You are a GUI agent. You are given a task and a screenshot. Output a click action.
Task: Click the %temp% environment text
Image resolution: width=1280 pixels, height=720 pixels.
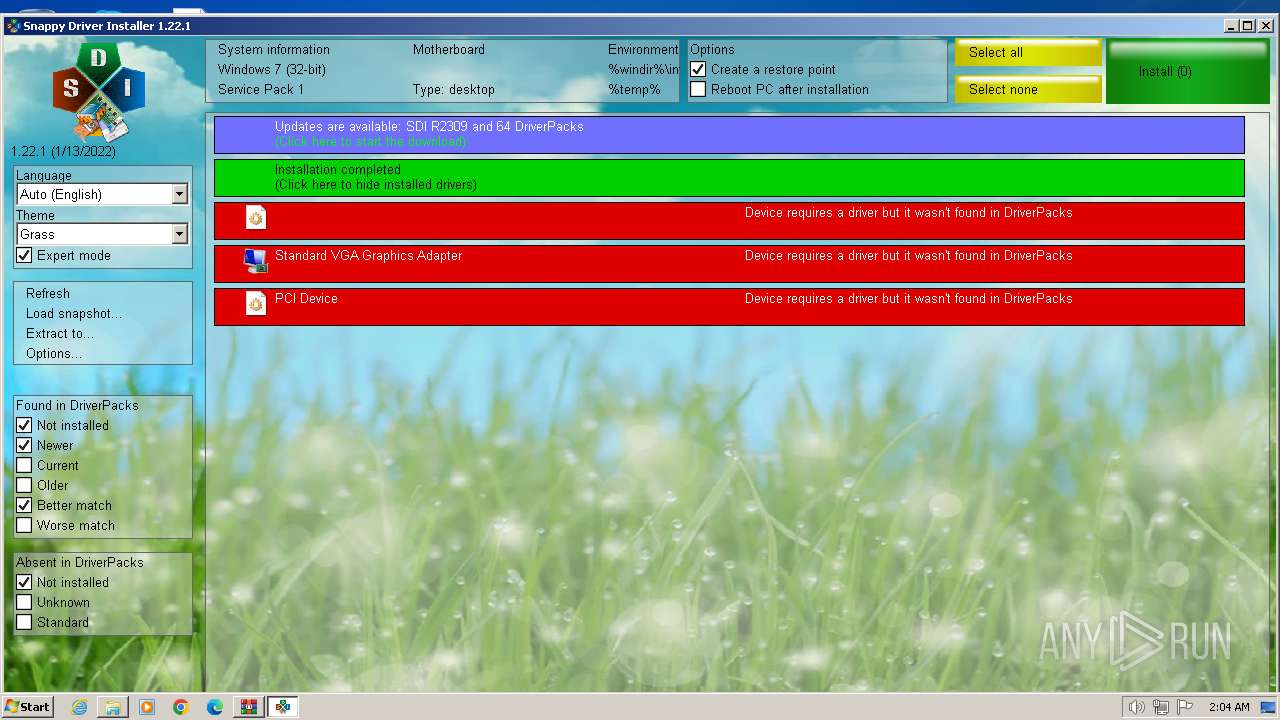click(634, 90)
